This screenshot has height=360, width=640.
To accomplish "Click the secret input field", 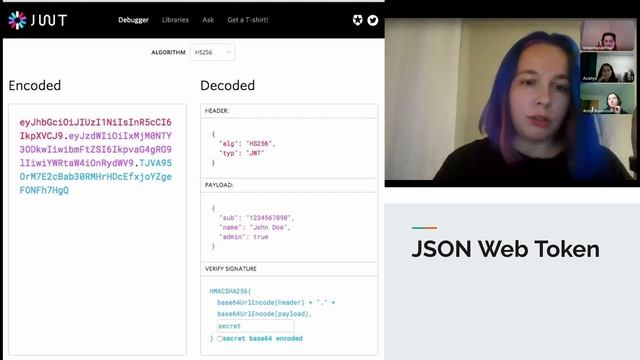I will tap(256, 326).
